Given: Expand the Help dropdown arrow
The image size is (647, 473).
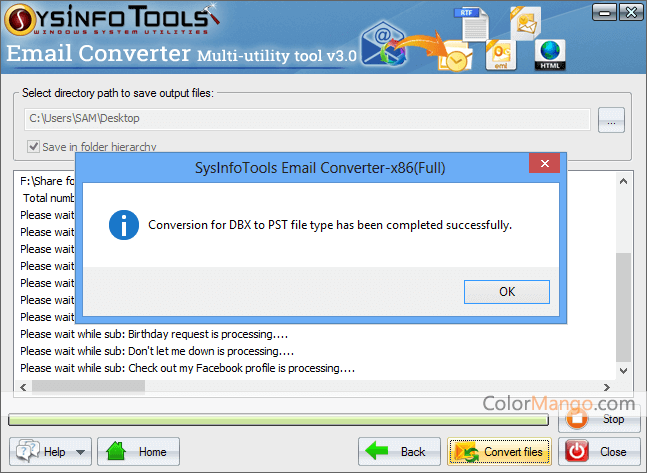Looking at the screenshot, I should pyautogui.click(x=80, y=452).
